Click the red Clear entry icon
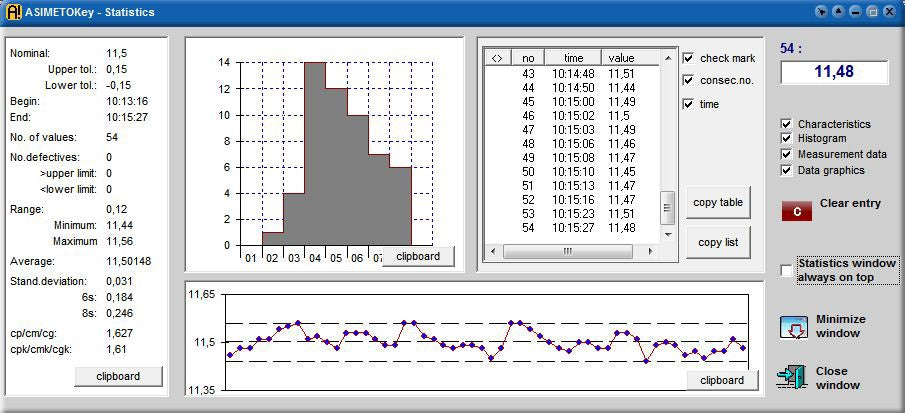The image size is (905, 413). coord(796,210)
